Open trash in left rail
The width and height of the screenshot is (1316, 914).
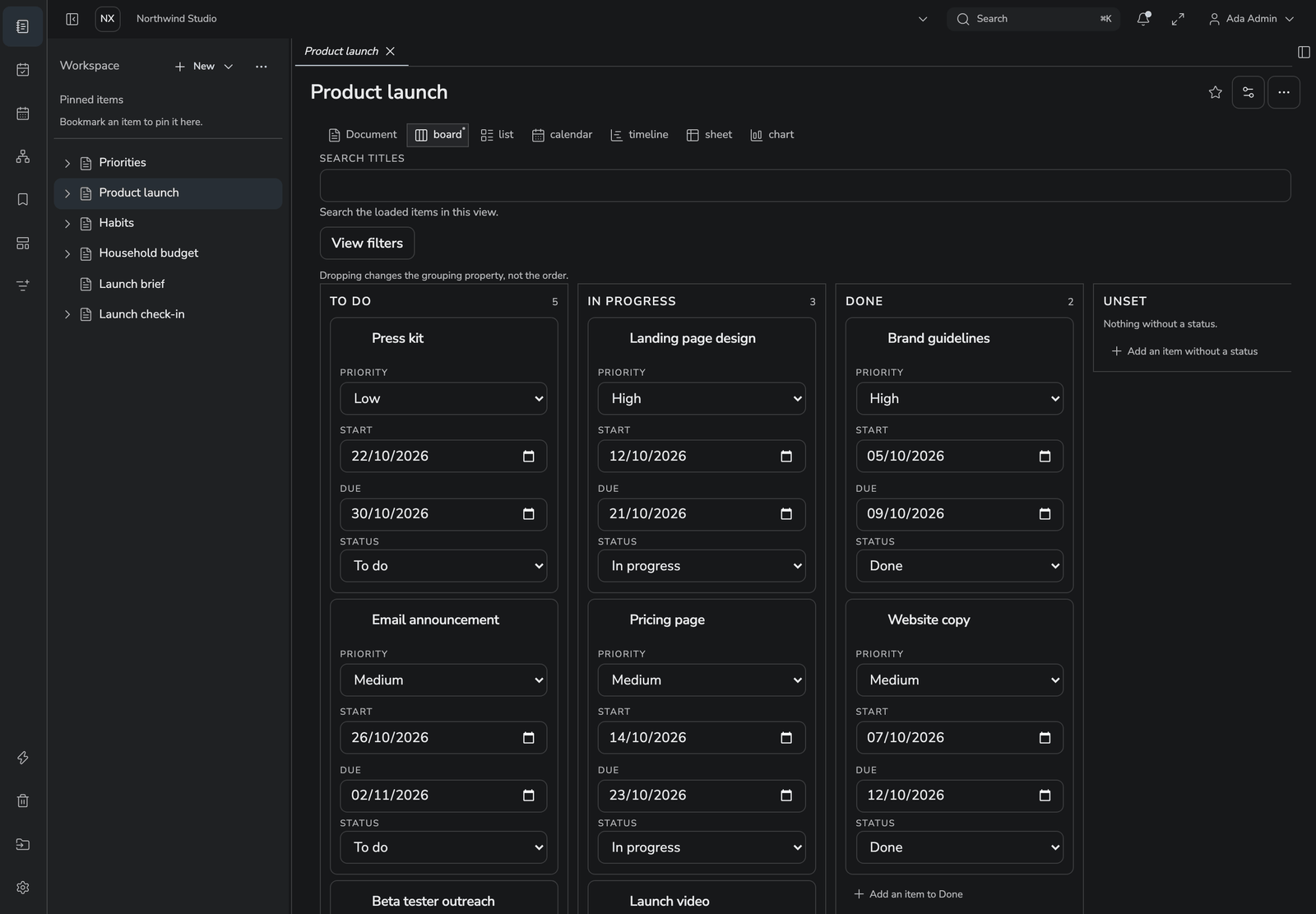click(x=23, y=800)
